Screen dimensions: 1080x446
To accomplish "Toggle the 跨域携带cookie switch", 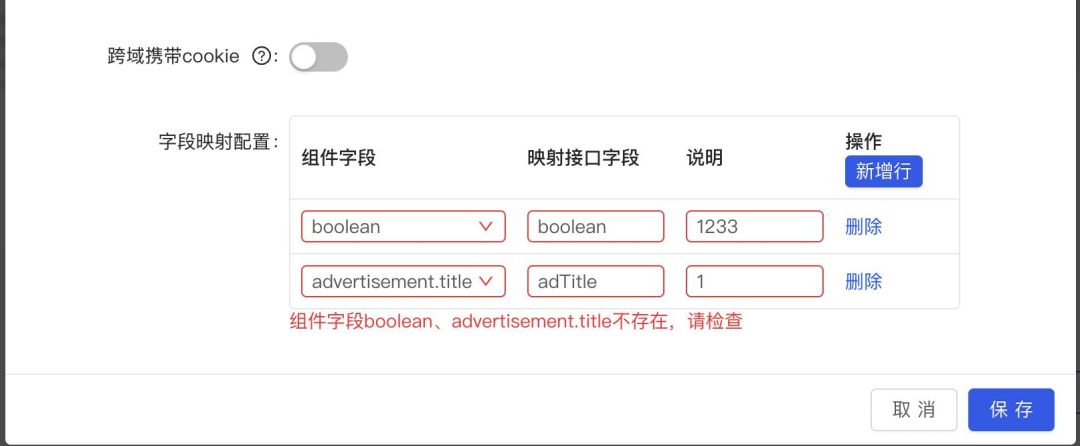I will tap(318, 56).
